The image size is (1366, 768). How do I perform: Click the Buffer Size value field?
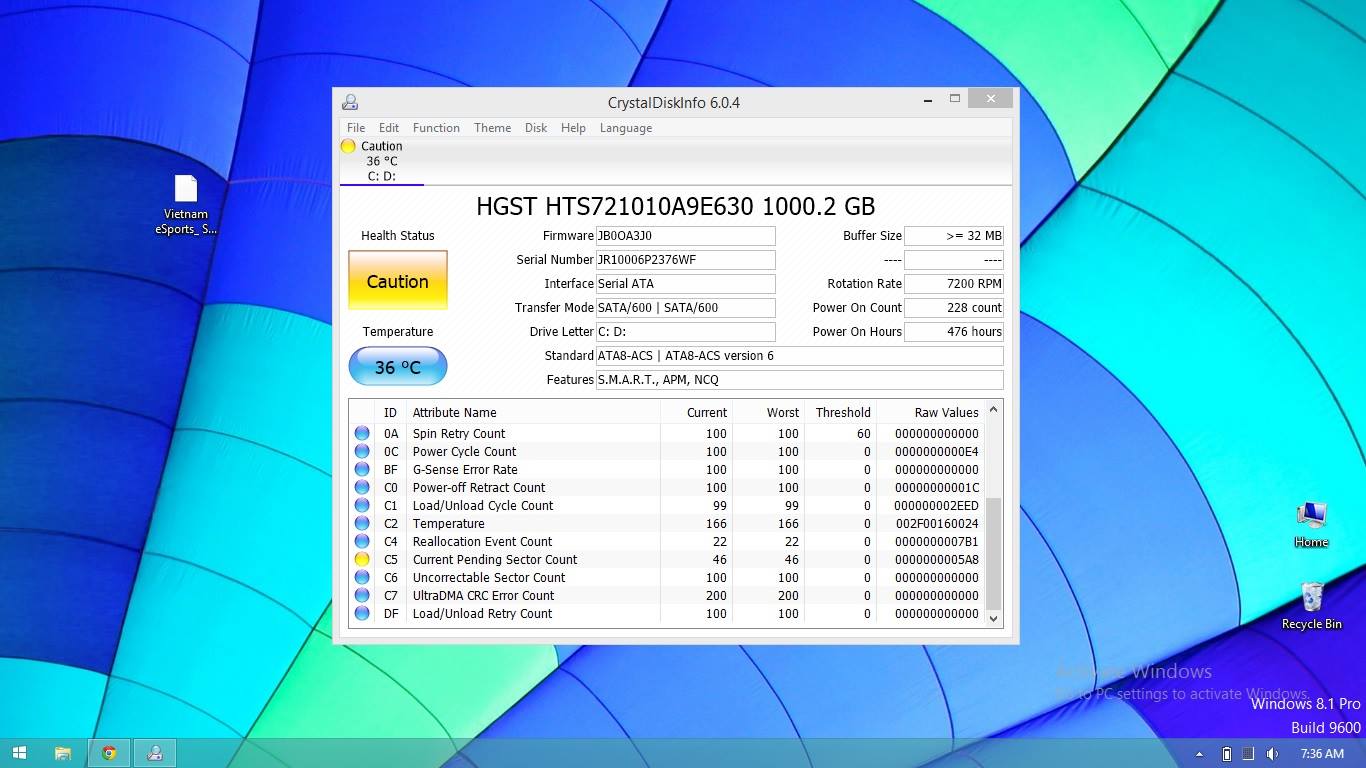click(954, 236)
